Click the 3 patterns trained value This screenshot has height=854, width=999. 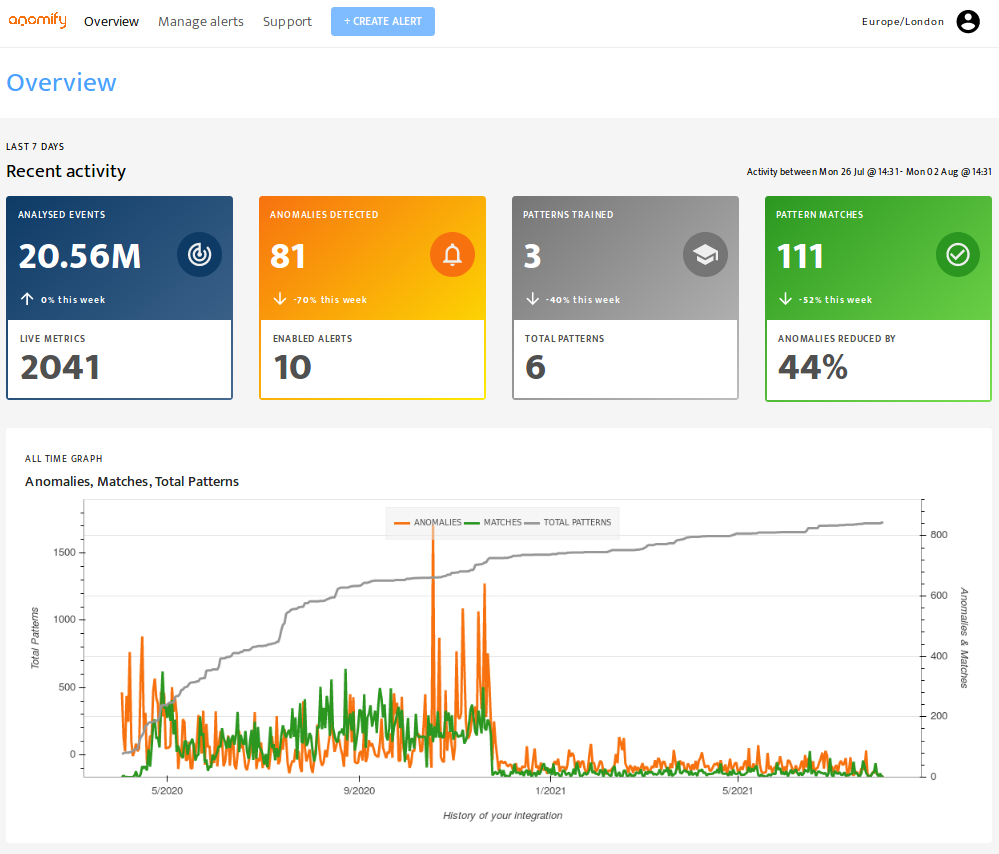coord(533,256)
